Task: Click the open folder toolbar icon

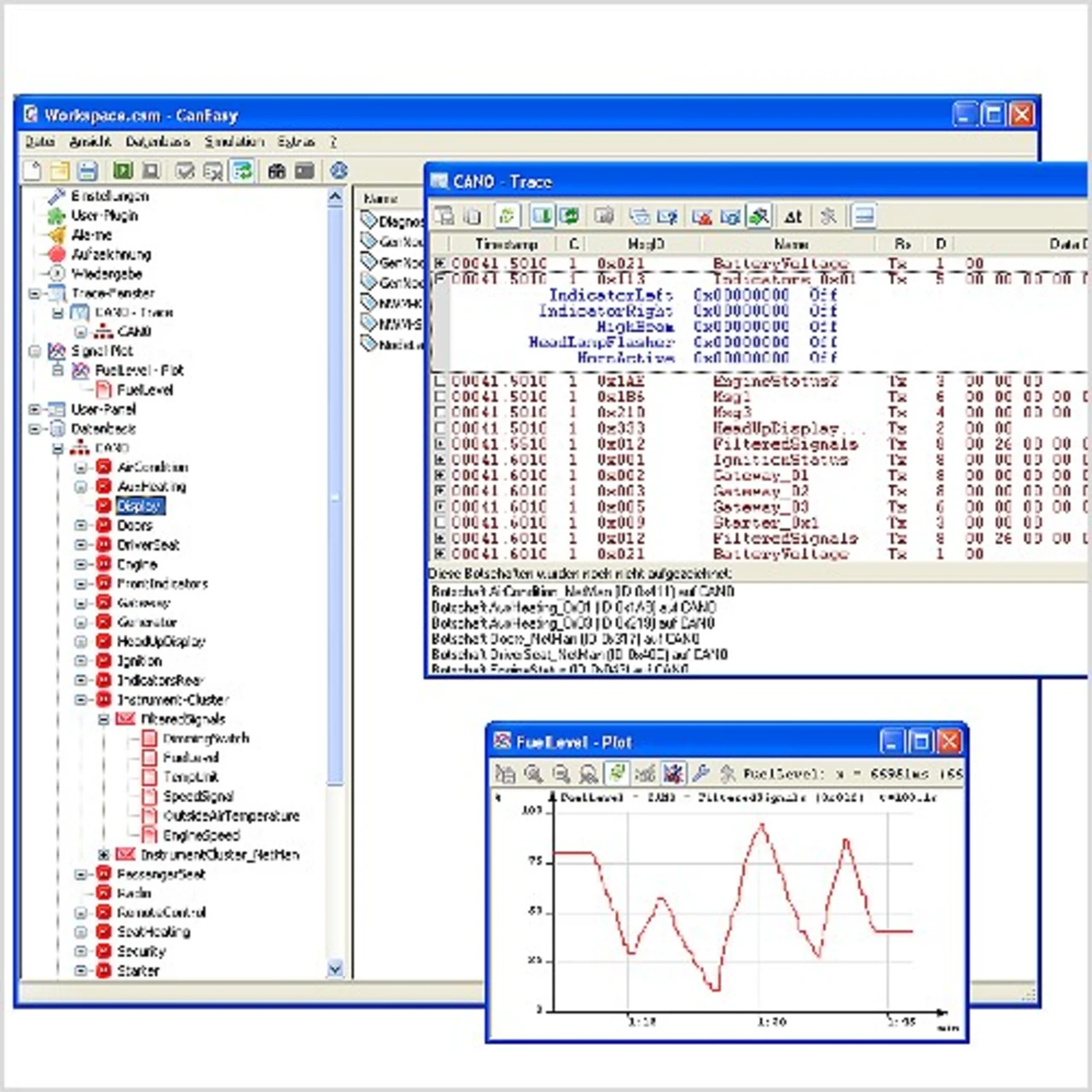Action: point(60,171)
